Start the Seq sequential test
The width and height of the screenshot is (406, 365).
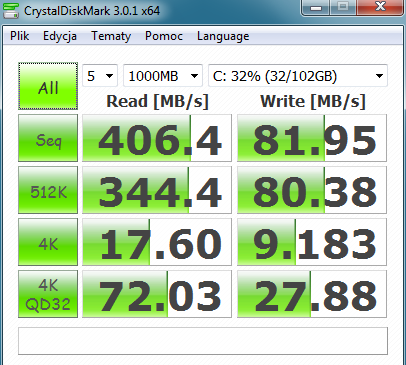pos(48,138)
